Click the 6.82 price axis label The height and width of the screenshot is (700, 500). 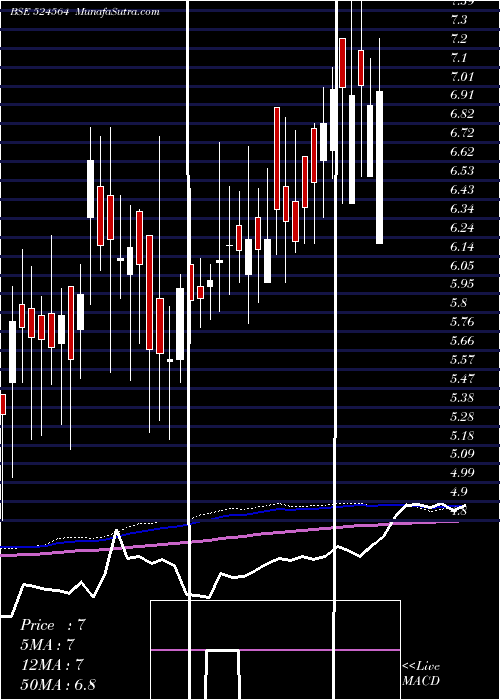pyautogui.click(x=462, y=114)
